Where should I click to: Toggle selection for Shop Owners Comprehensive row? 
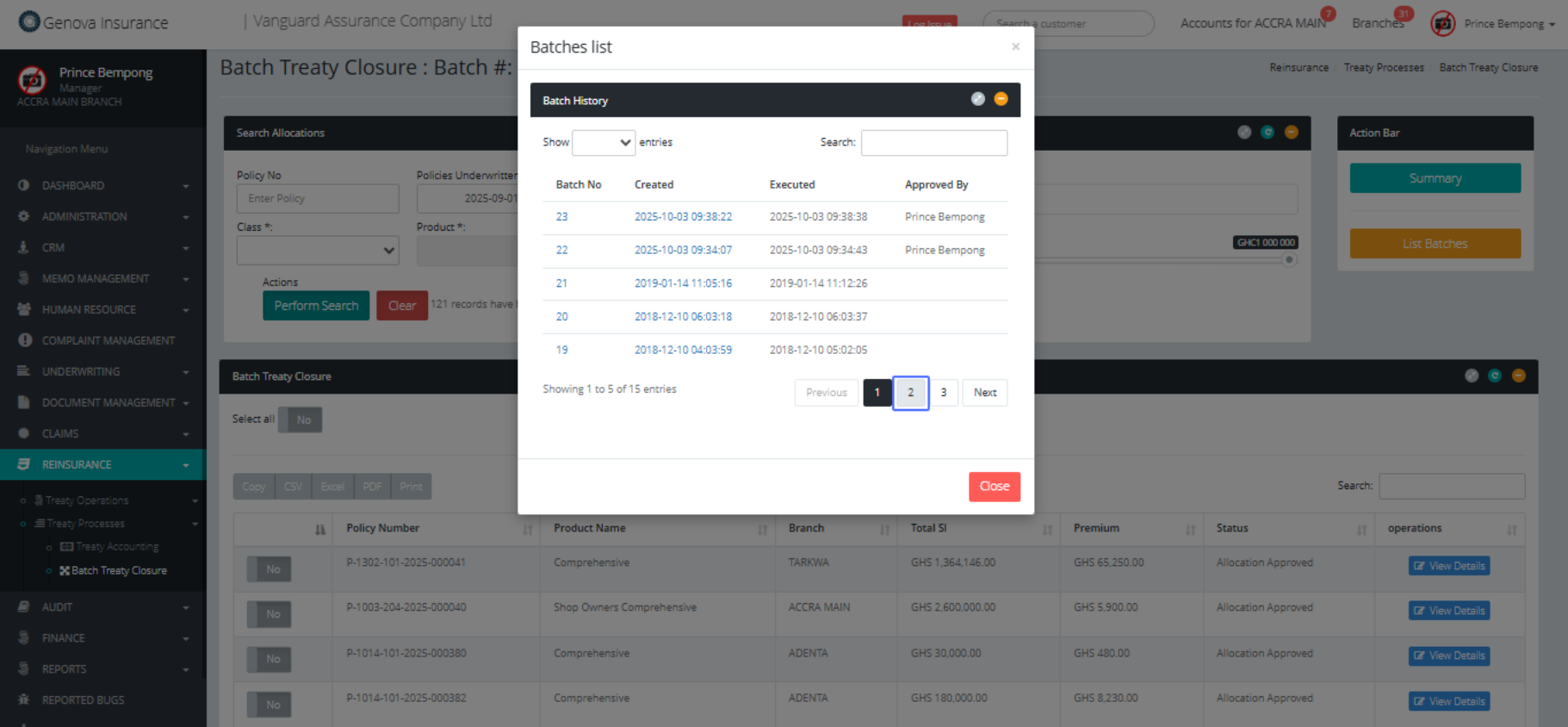coord(269,614)
